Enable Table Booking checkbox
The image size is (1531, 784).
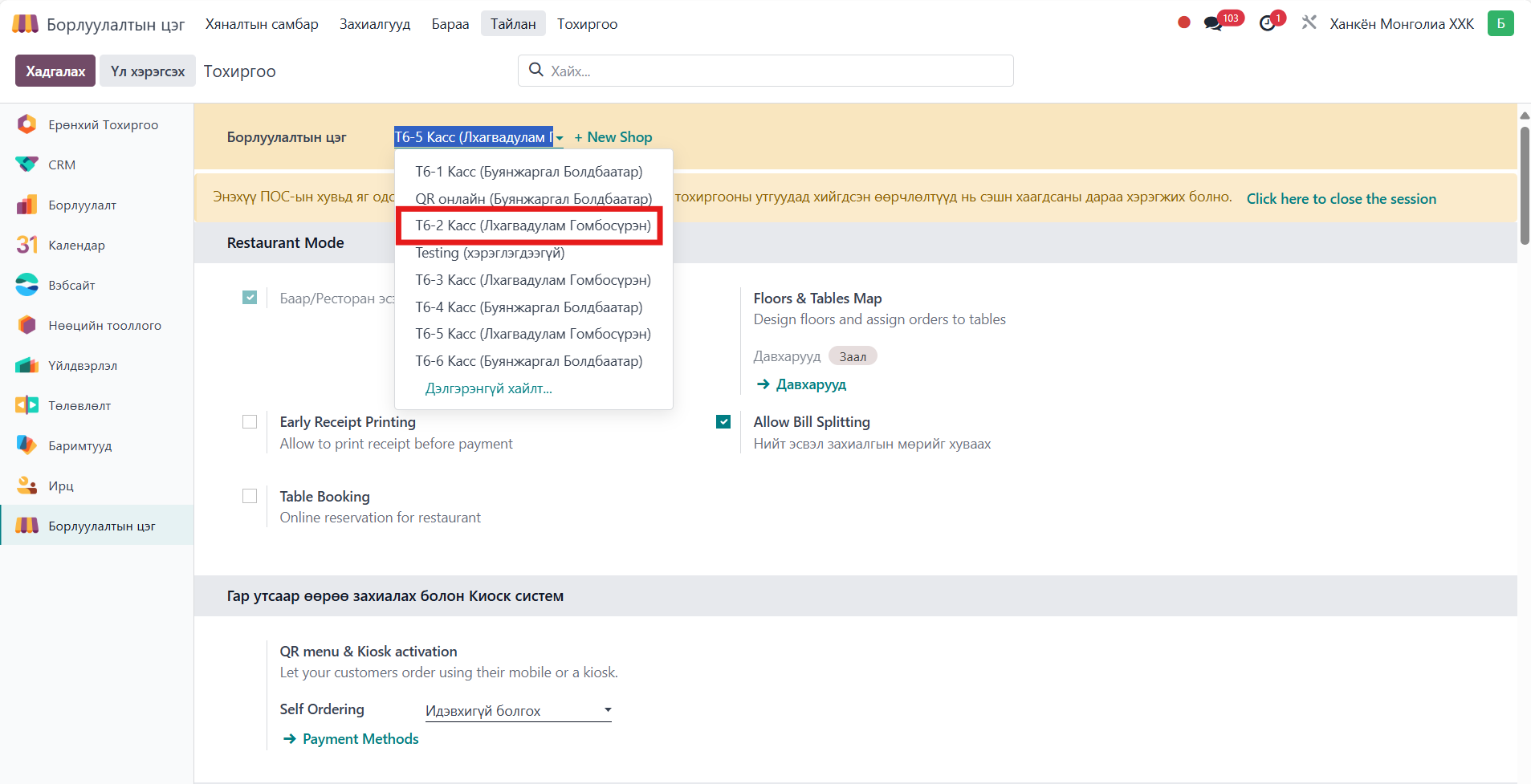pos(250,496)
